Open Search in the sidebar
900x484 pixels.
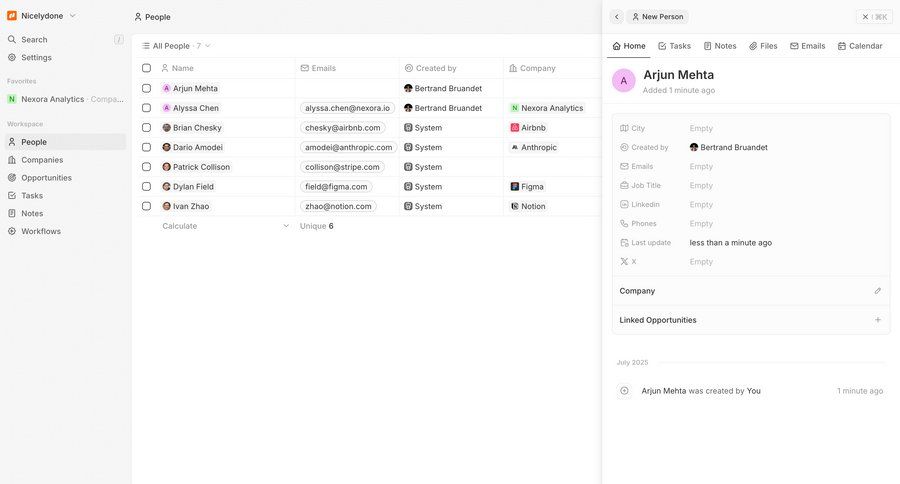pyautogui.click(x=65, y=40)
